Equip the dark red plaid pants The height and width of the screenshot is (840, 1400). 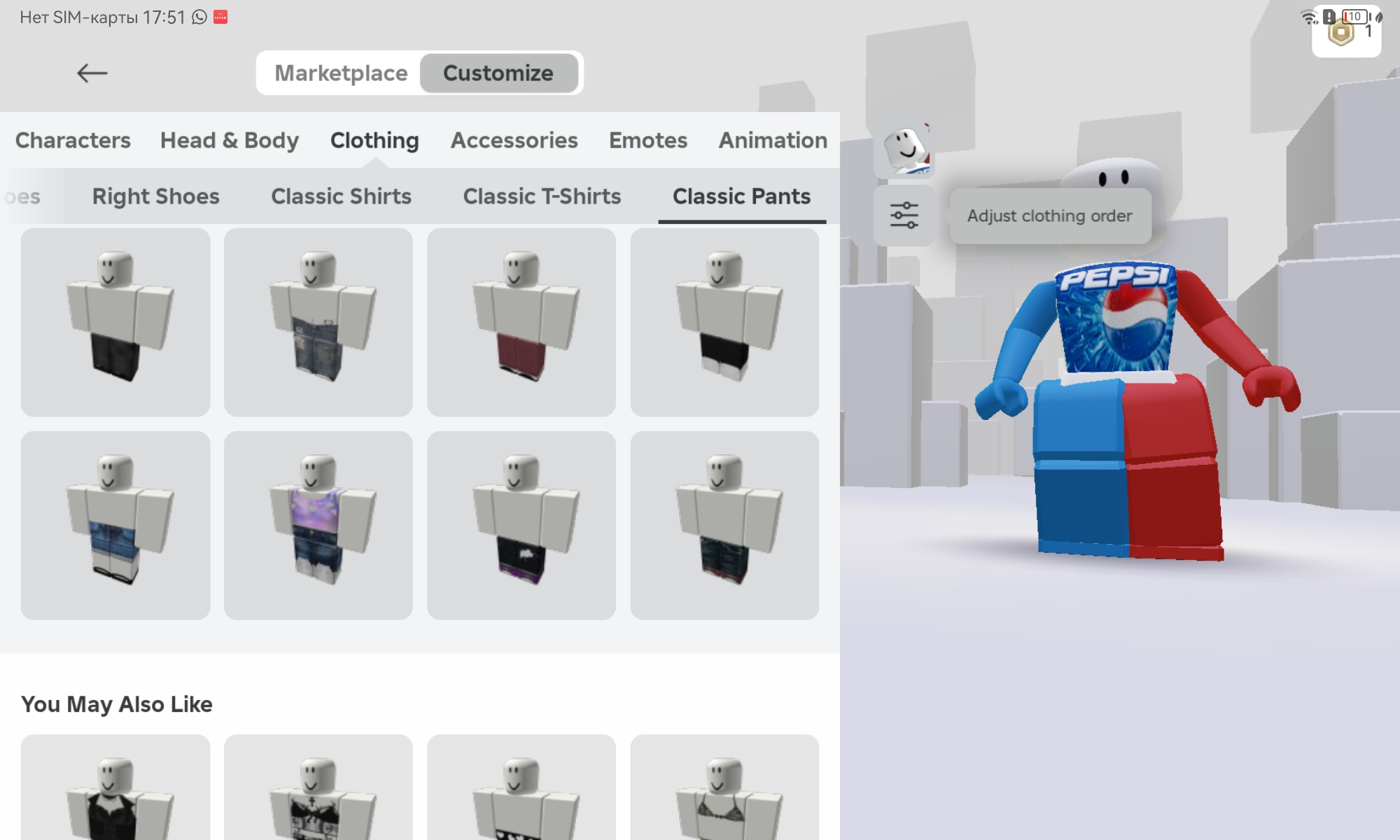click(x=521, y=322)
